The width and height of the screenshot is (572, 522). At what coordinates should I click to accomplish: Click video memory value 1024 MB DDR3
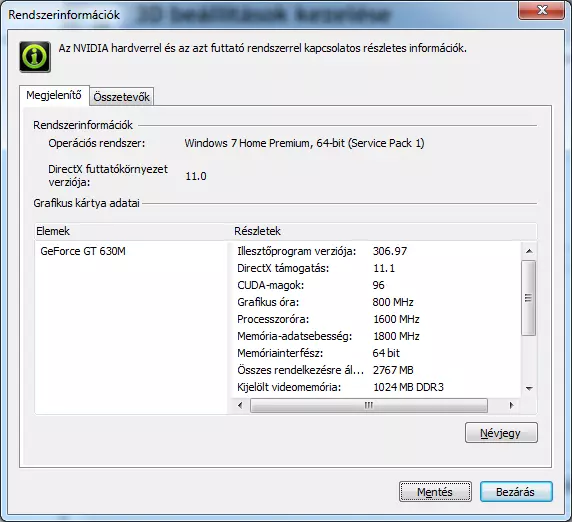pyautogui.click(x=408, y=387)
